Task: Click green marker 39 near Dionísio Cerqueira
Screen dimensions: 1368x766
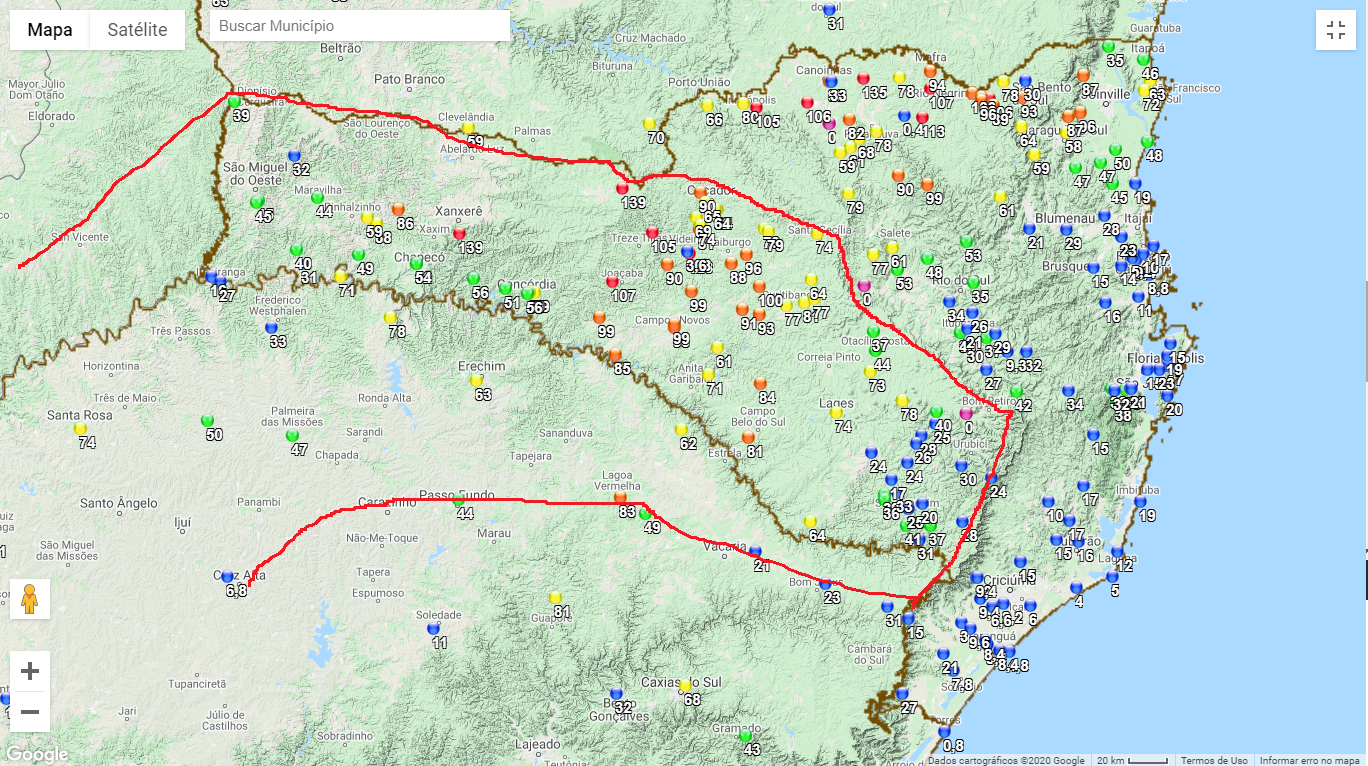Action: tap(234, 101)
